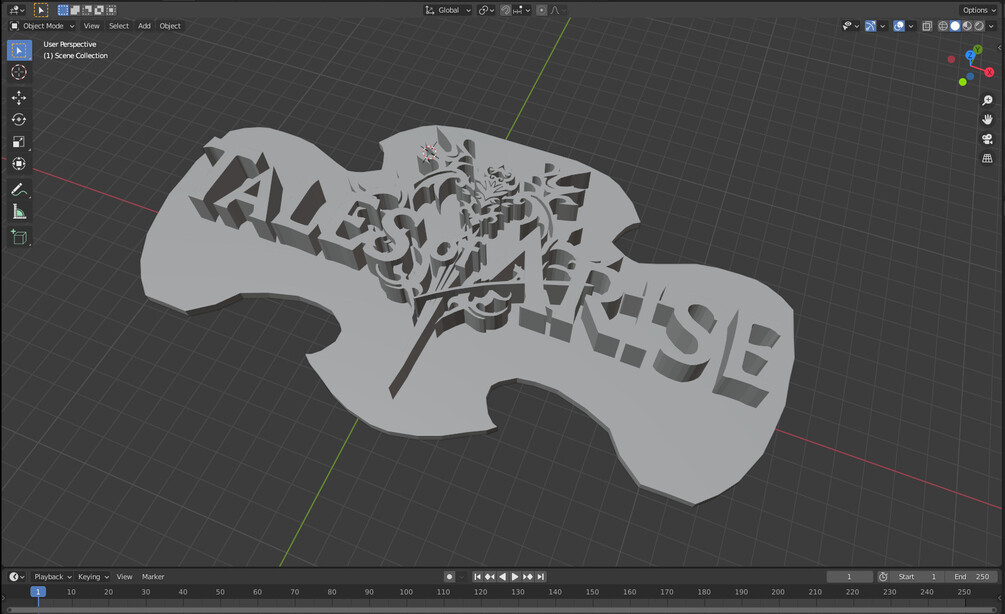
Task: Open the viewport View menu
Action: click(x=92, y=26)
